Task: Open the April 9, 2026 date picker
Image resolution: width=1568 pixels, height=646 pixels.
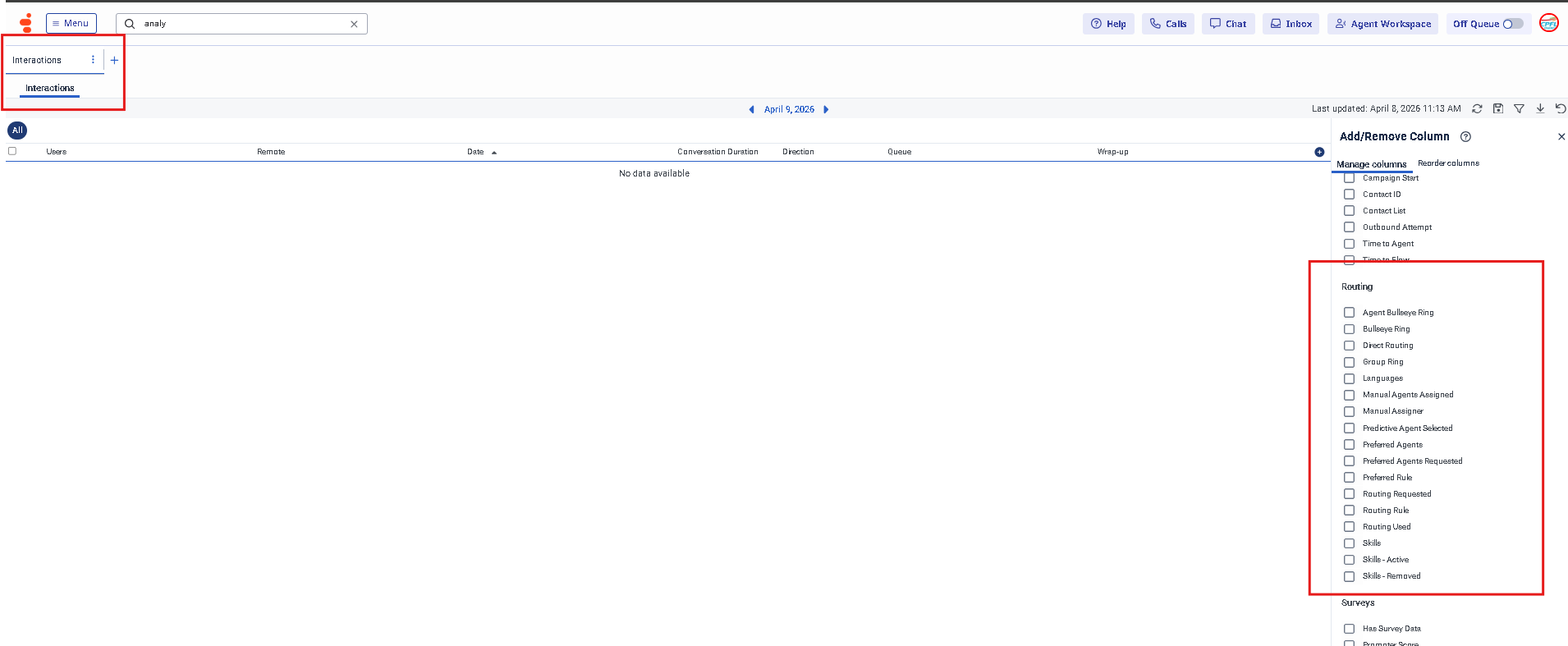Action: [789, 109]
